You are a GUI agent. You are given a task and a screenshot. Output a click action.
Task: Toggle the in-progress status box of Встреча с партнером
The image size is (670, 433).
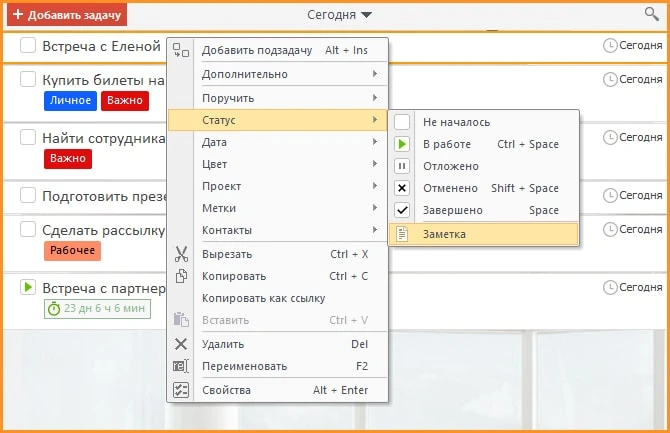tap(28, 287)
